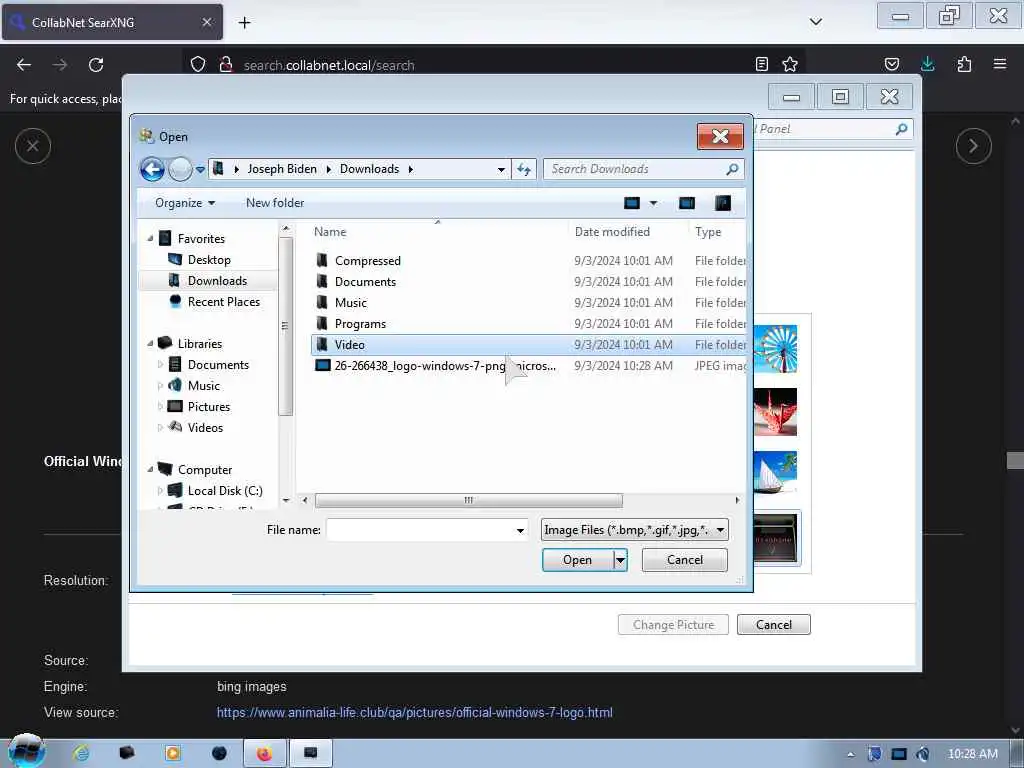1024x768 pixels.
Task: Select the Music library
Action: click(x=203, y=386)
